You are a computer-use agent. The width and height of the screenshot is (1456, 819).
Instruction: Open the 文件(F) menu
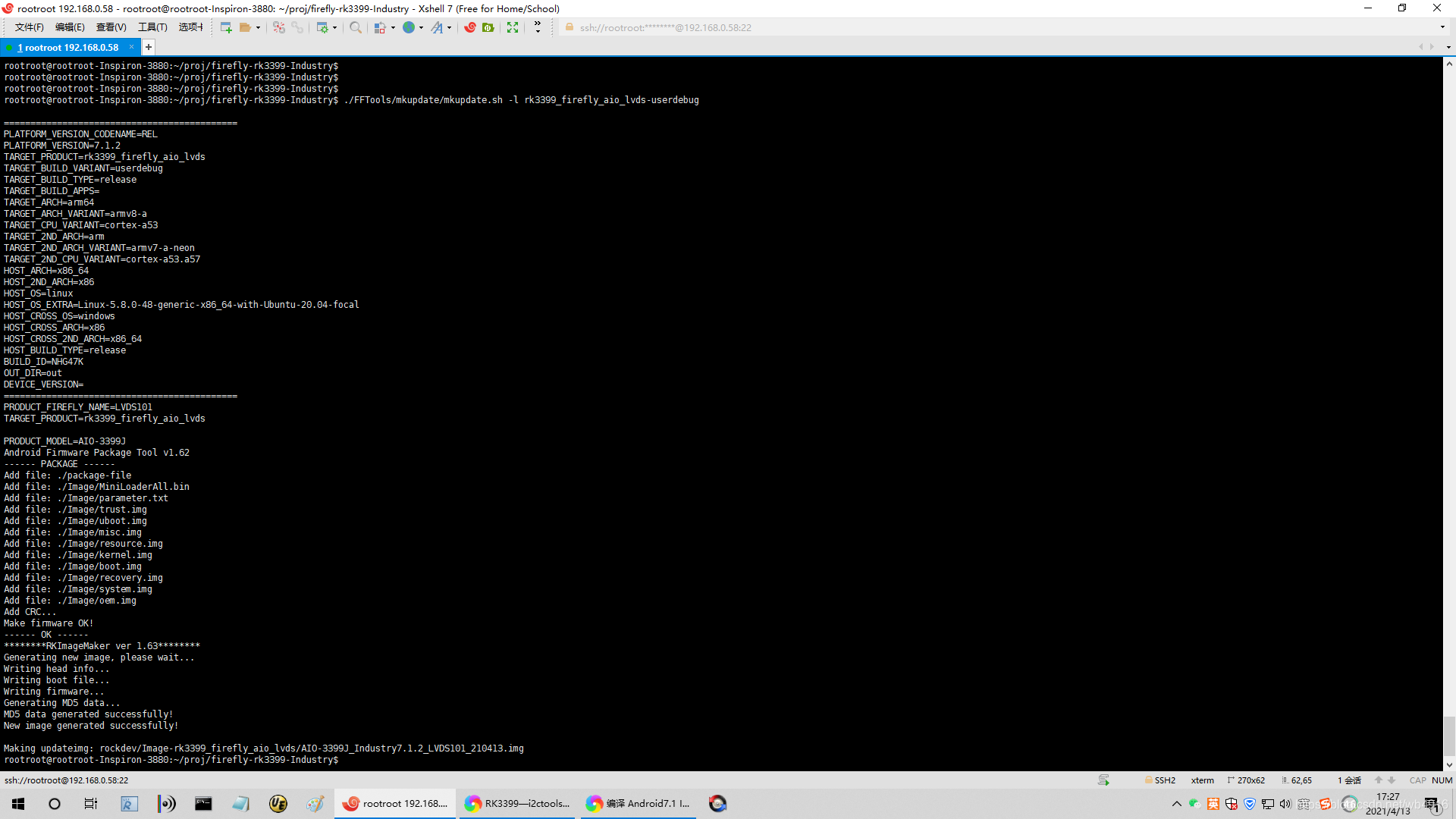[29, 27]
